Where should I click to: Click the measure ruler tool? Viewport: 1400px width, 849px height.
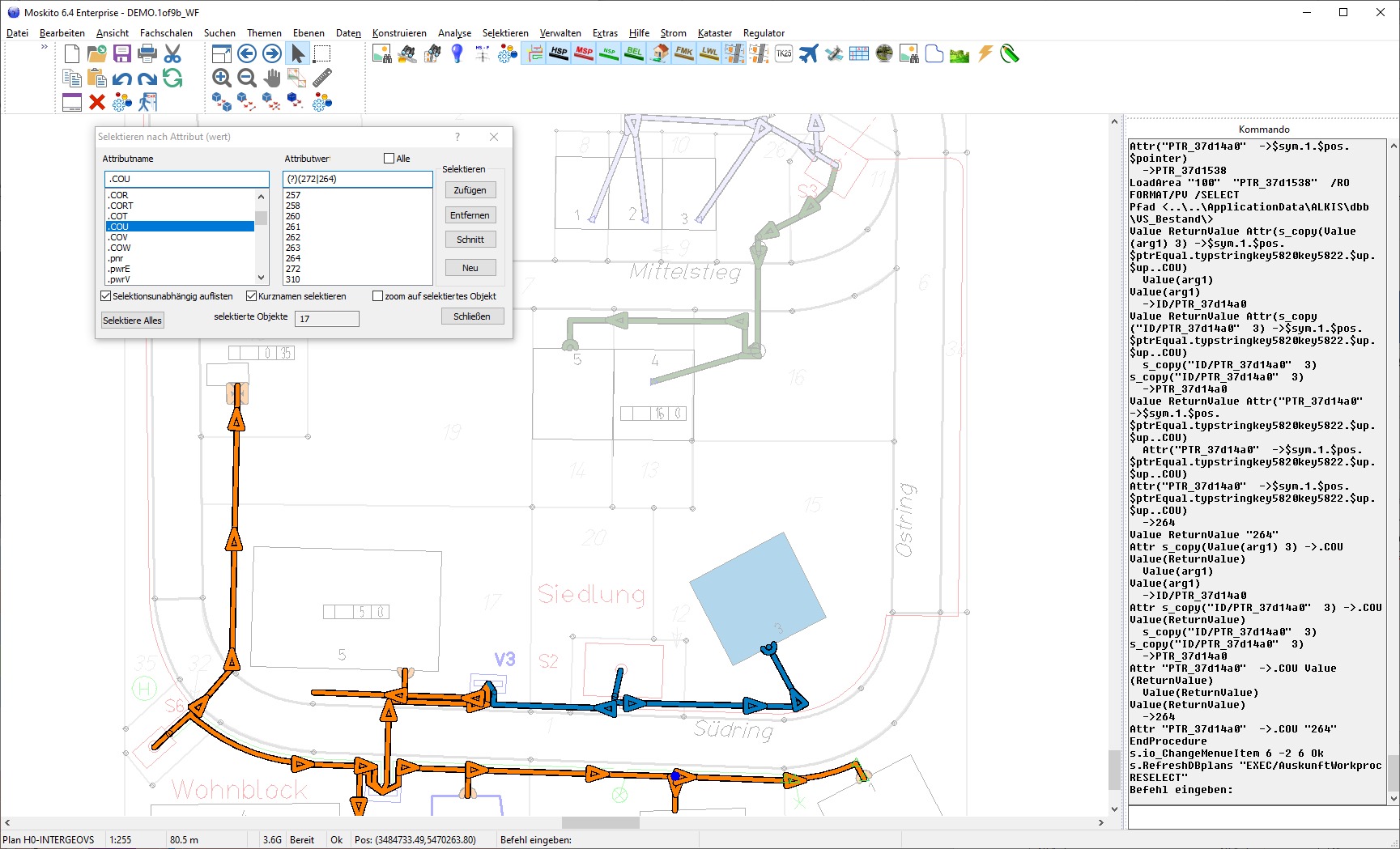[322, 78]
